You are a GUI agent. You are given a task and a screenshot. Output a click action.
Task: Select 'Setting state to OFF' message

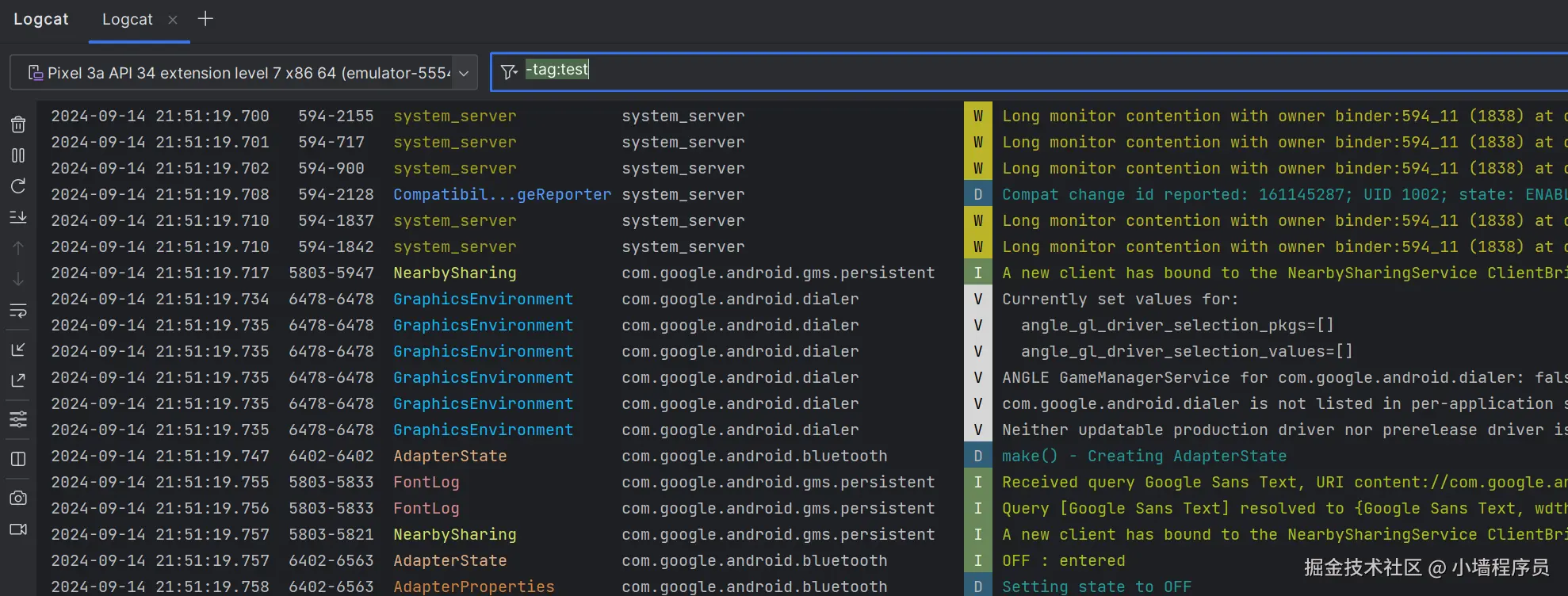1096,586
